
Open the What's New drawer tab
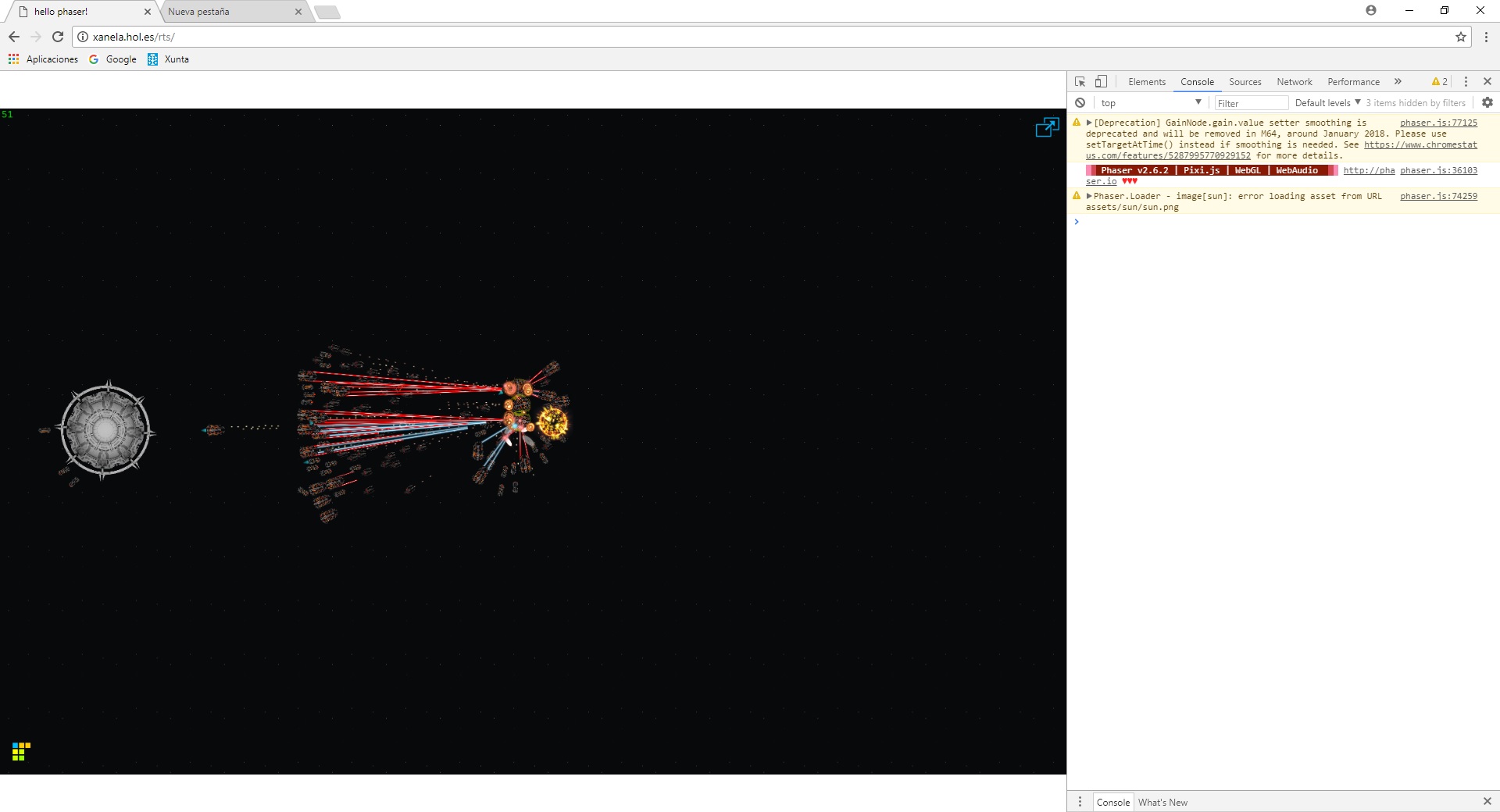tap(1162, 802)
